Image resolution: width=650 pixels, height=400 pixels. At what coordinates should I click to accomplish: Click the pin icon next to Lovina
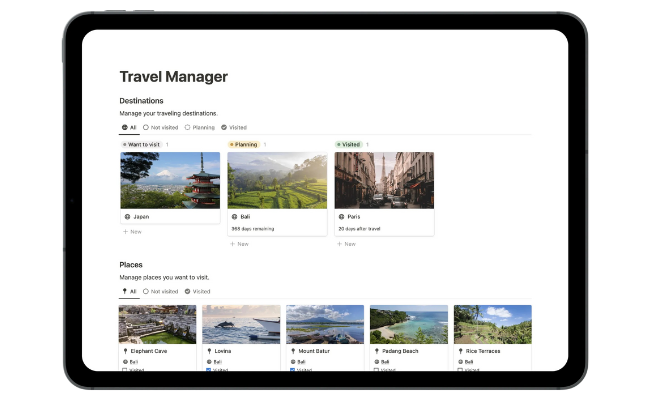coord(209,351)
